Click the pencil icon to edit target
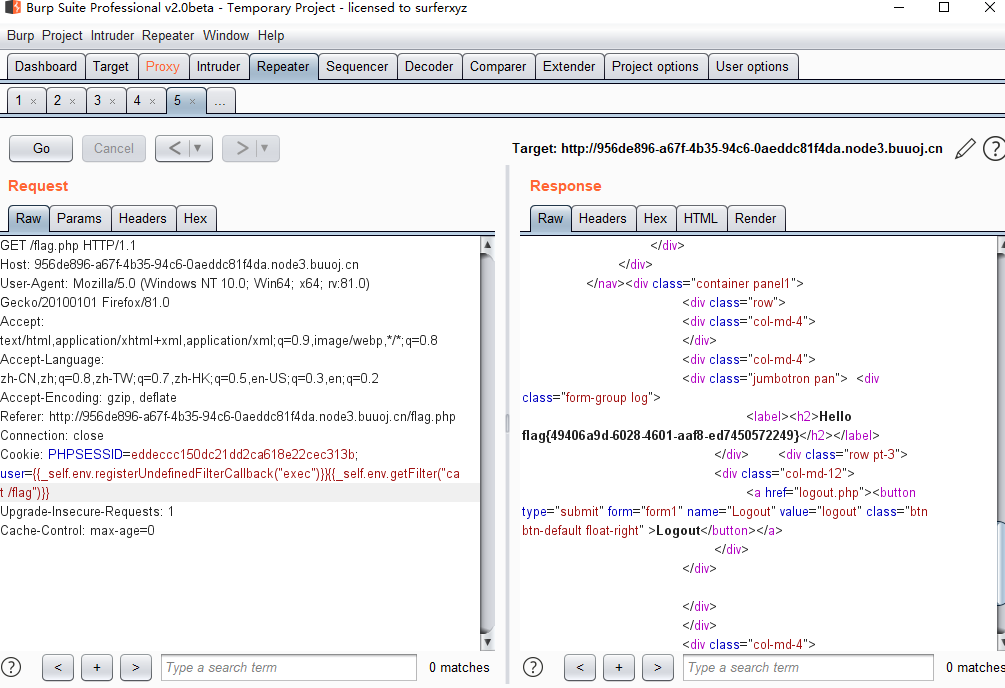The width and height of the screenshot is (1005, 688). [x=965, y=149]
